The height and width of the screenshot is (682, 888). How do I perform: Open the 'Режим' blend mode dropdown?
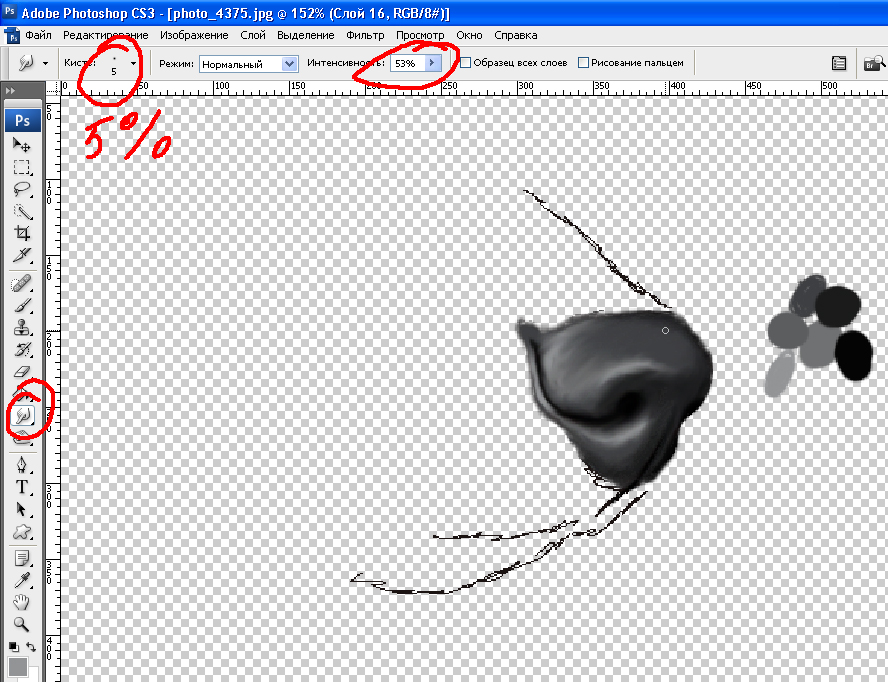(x=290, y=63)
